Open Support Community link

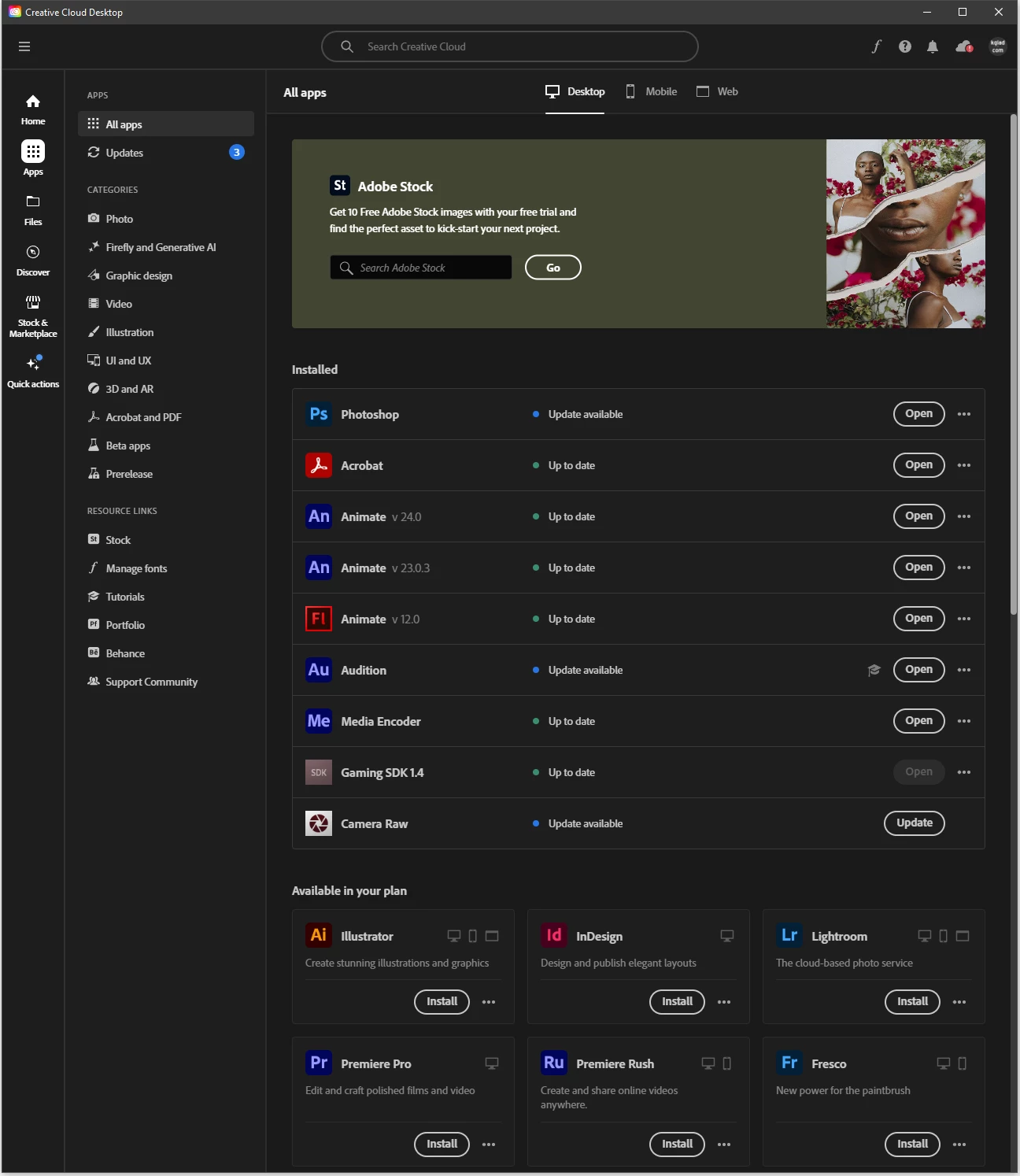tap(166, 681)
